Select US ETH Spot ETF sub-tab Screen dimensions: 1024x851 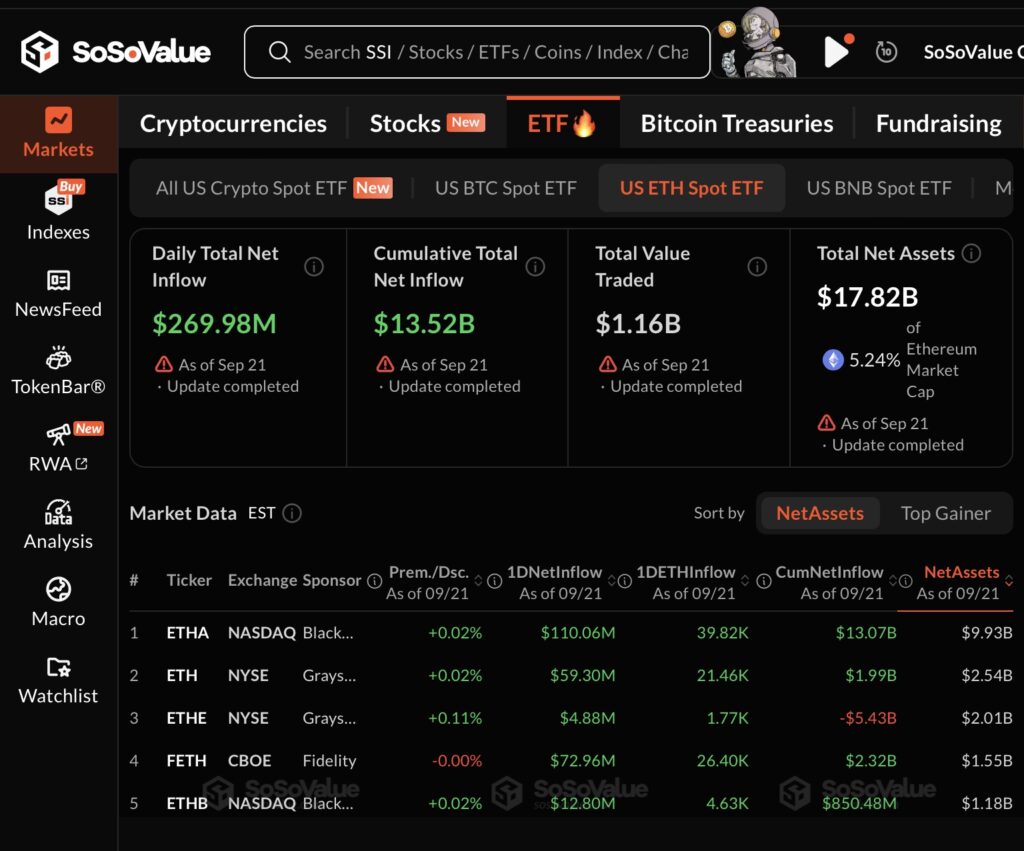click(692, 188)
